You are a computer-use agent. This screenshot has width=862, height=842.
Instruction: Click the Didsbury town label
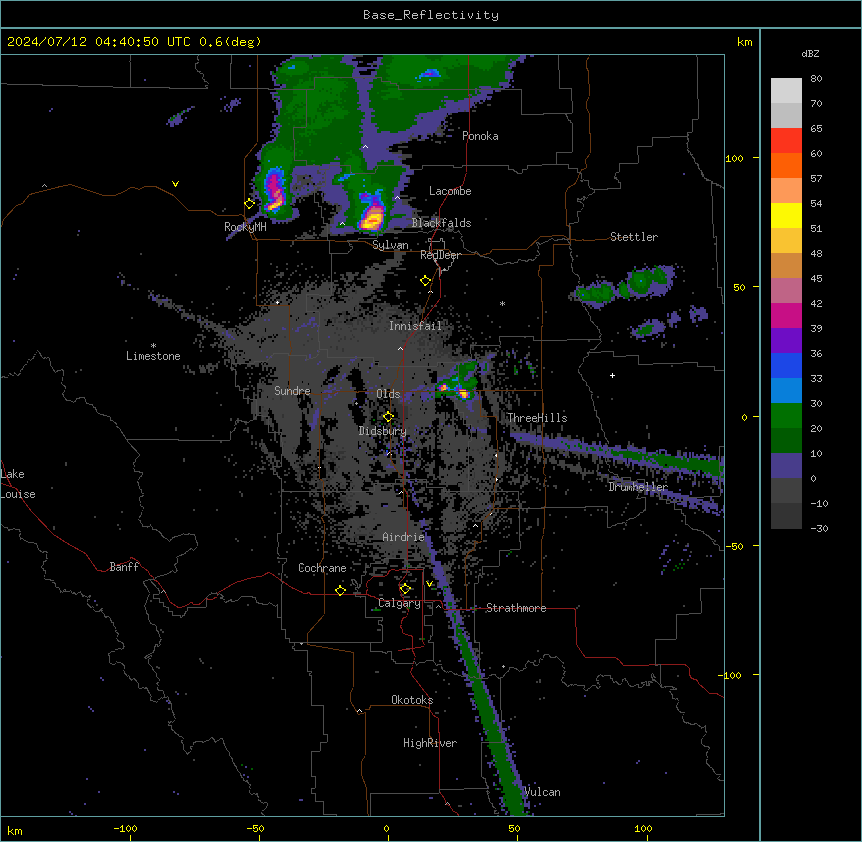click(x=383, y=431)
